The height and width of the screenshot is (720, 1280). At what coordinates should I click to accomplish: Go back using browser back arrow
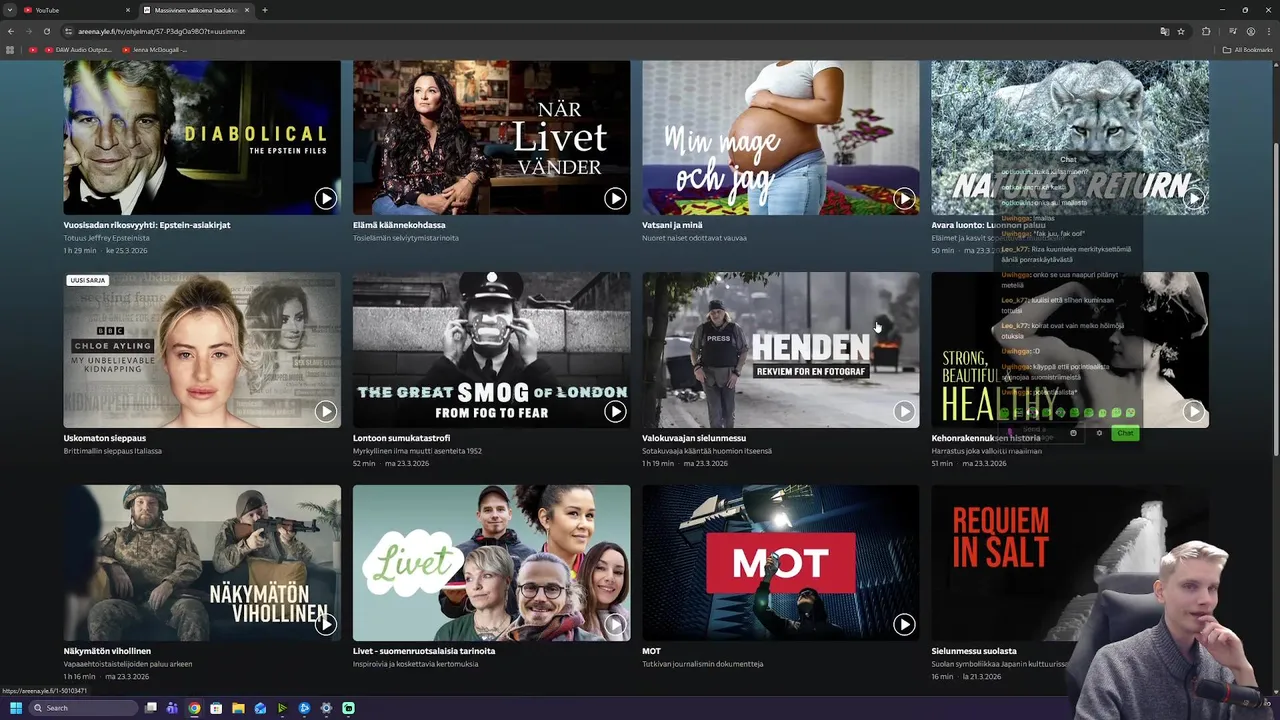(x=11, y=31)
